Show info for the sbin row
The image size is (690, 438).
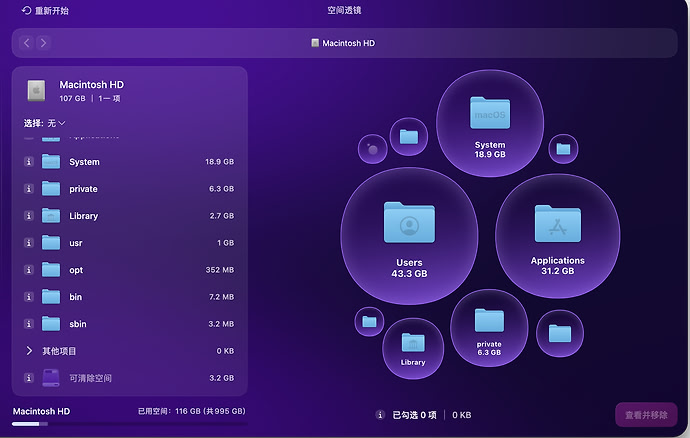(x=29, y=324)
